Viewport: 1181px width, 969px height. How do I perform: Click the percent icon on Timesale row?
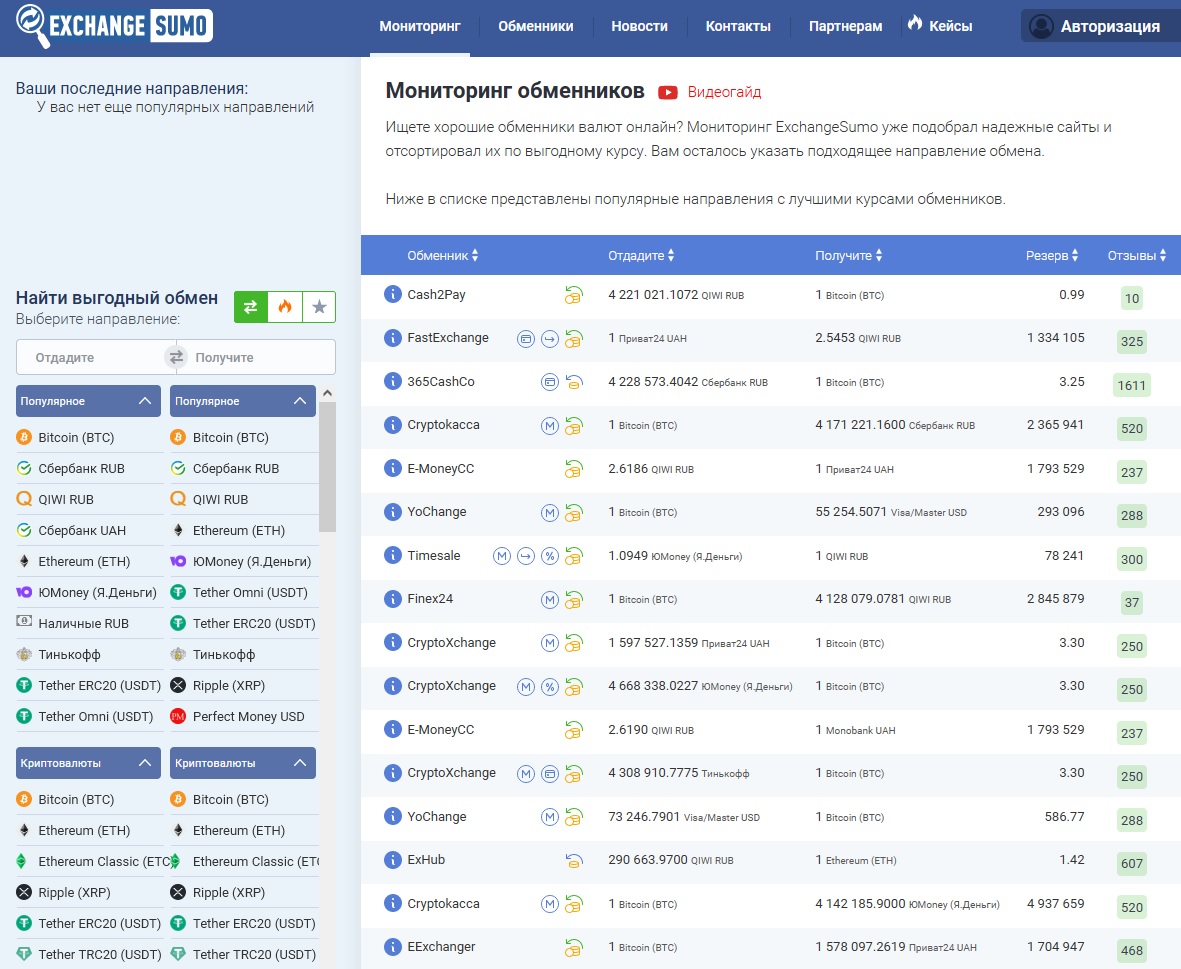tap(550, 556)
